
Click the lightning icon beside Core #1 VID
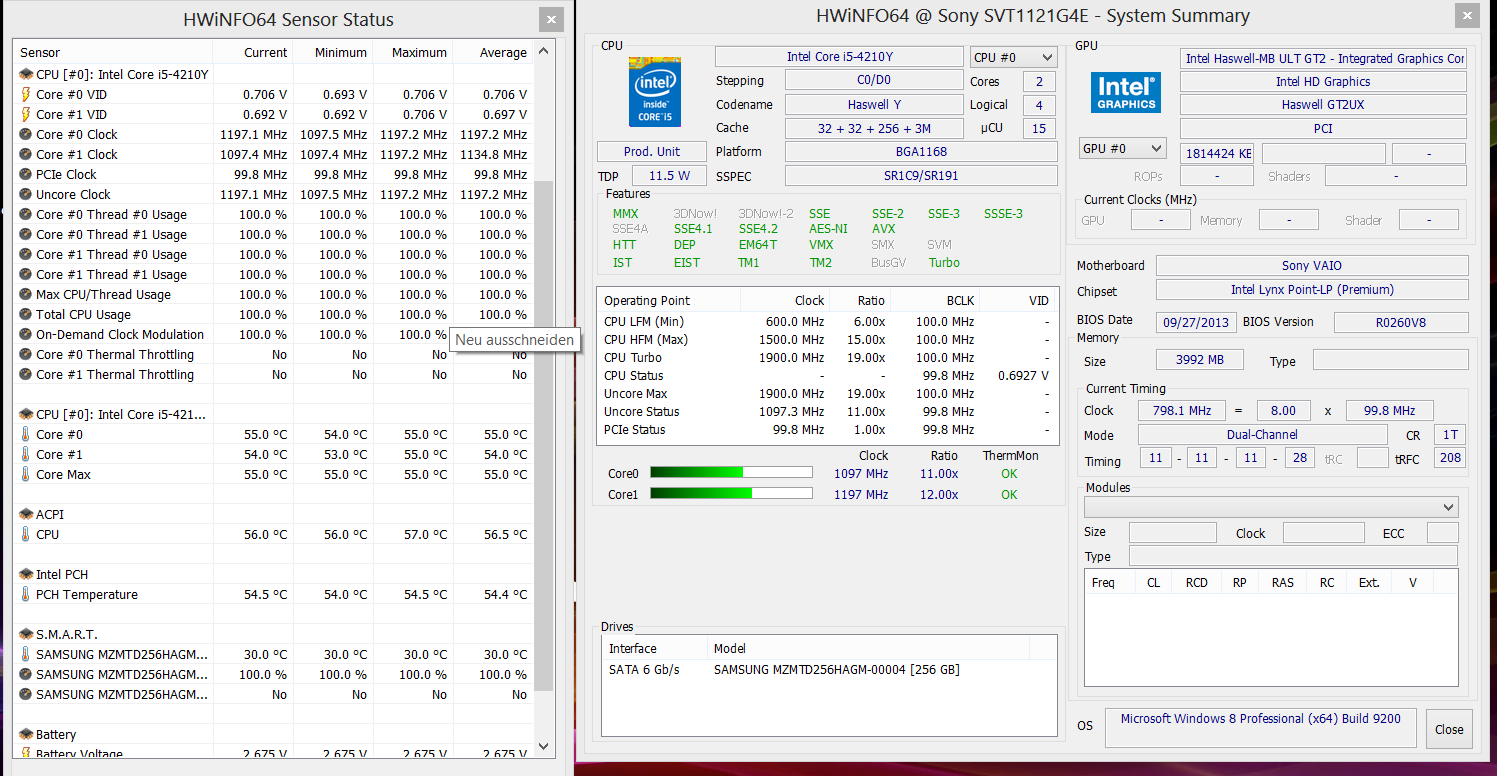point(26,114)
